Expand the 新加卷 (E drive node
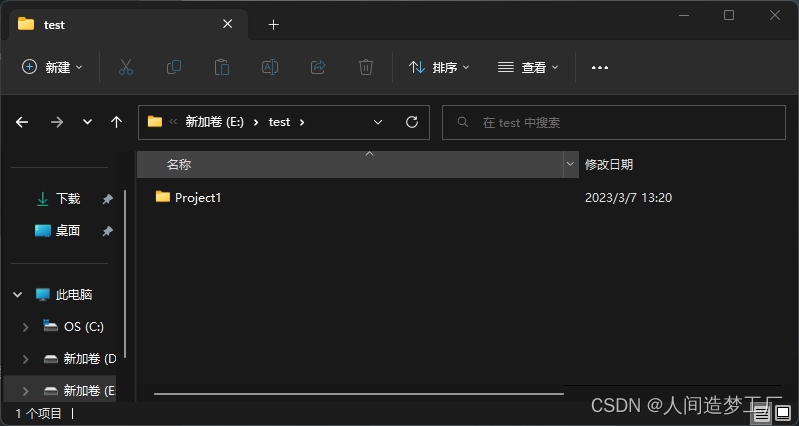The height and width of the screenshot is (426, 799). (25, 391)
